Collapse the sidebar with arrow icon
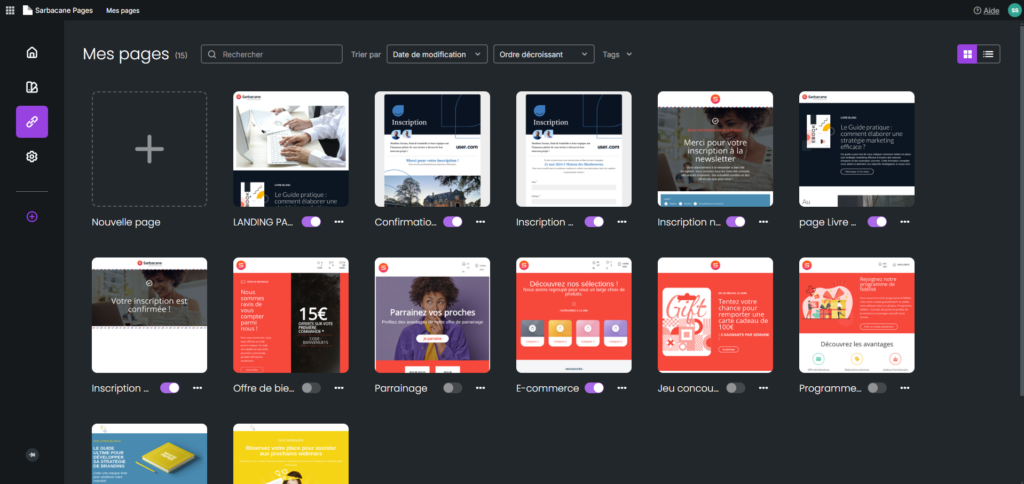Image resolution: width=1024 pixels, height=484 pixels. 32,455
